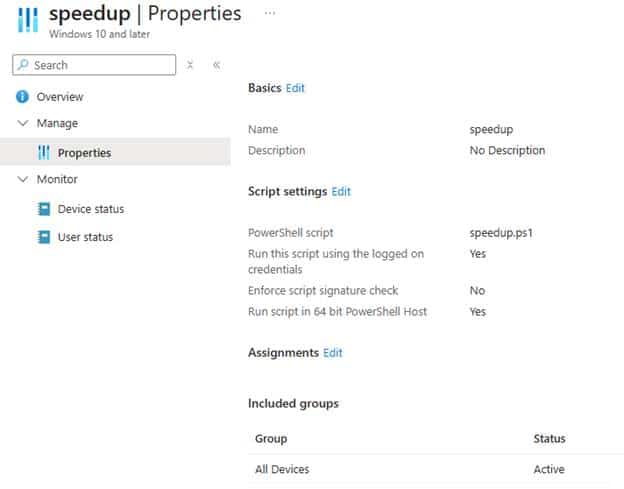Edit the Basics section
The width and height of the screenshot is (624, 489).
(295, 88)
